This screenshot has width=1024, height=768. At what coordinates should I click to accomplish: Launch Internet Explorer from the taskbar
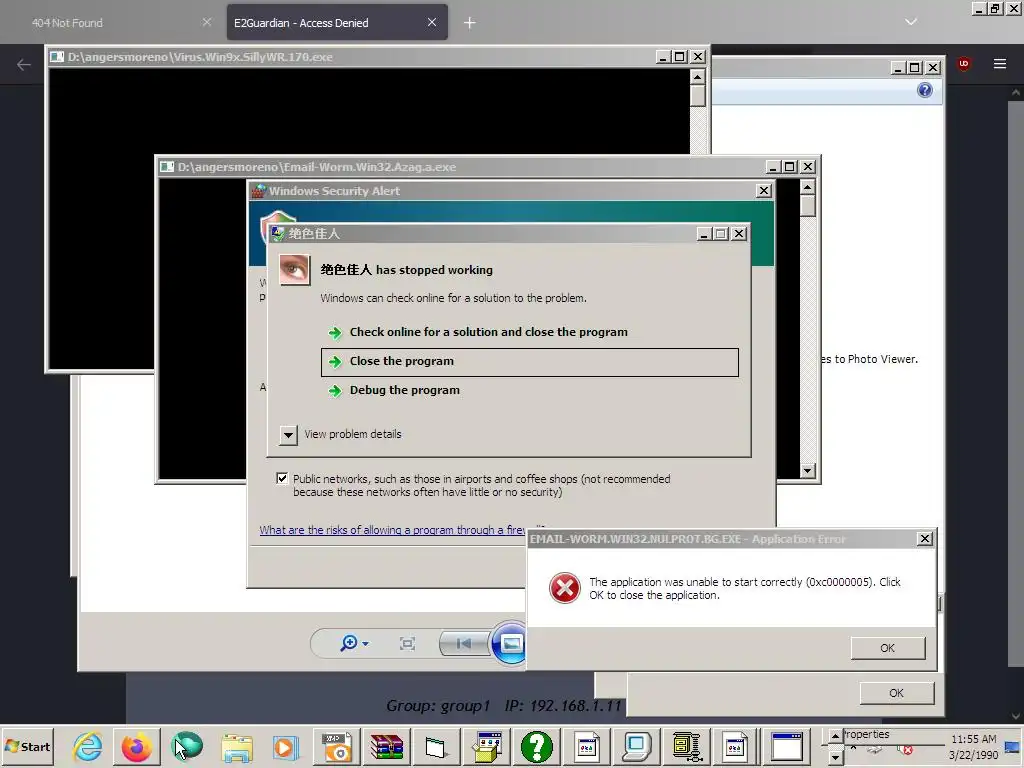click(x=88, y=747)
